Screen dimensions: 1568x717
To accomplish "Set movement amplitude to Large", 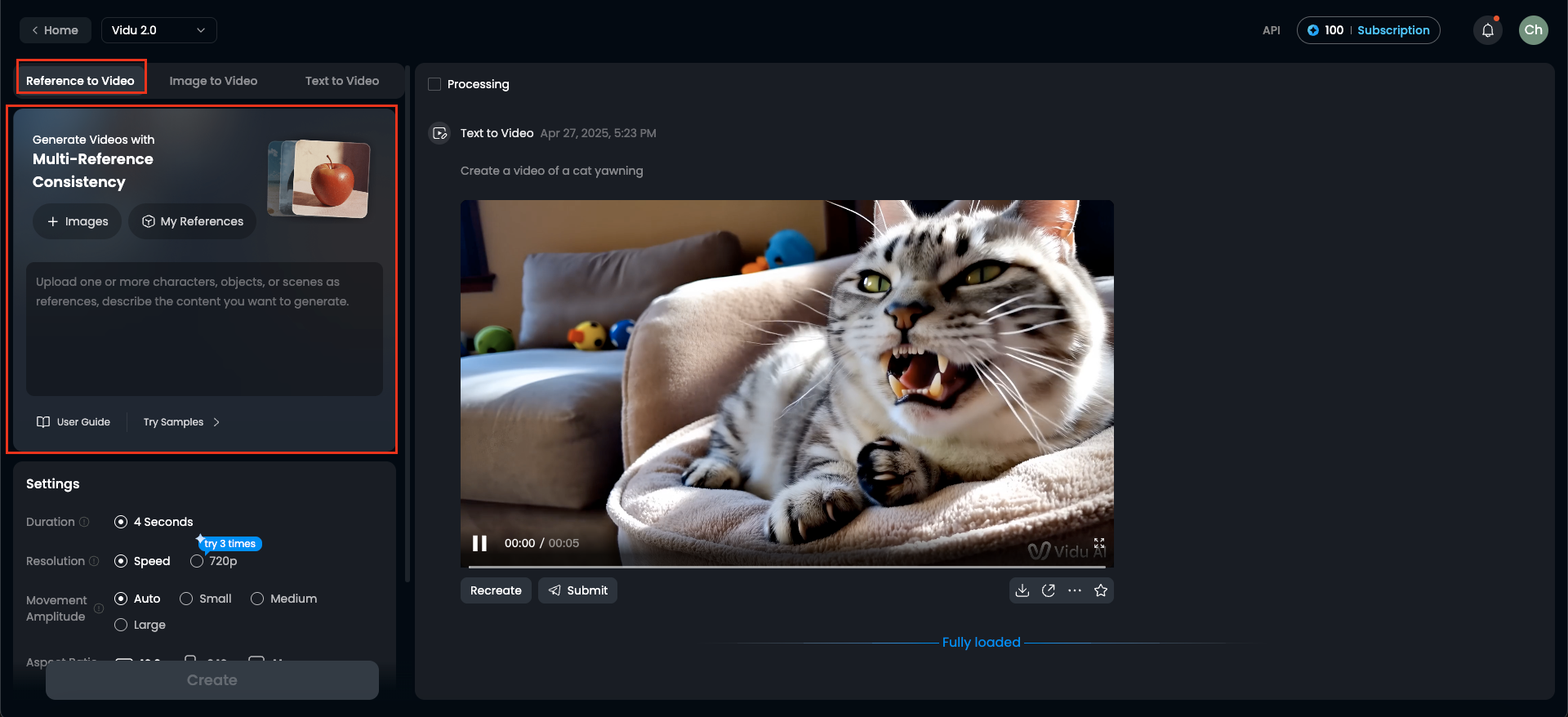I will 140,625.
